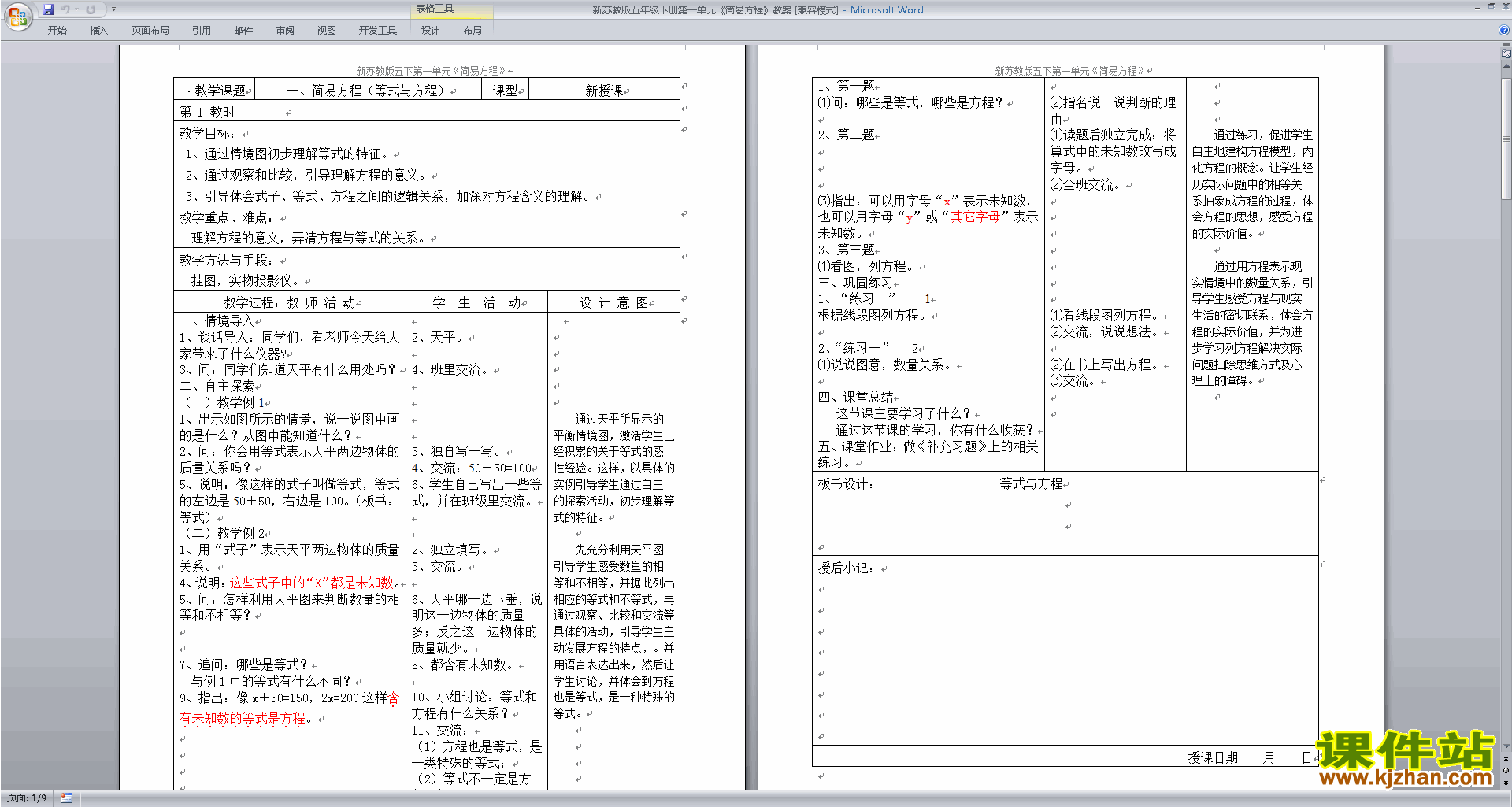This screenshot has height=807, width=1512.
Task: Click the 学生活动 column header
Action: point(476,302)
